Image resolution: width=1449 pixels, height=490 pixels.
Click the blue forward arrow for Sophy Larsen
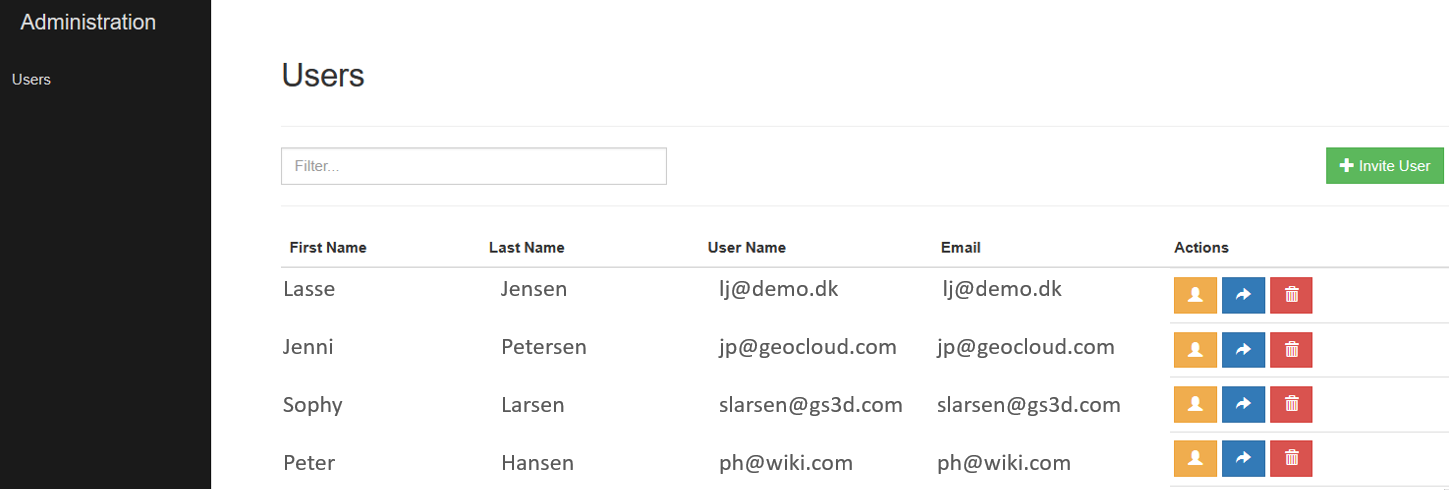(x=1243, y=404)
